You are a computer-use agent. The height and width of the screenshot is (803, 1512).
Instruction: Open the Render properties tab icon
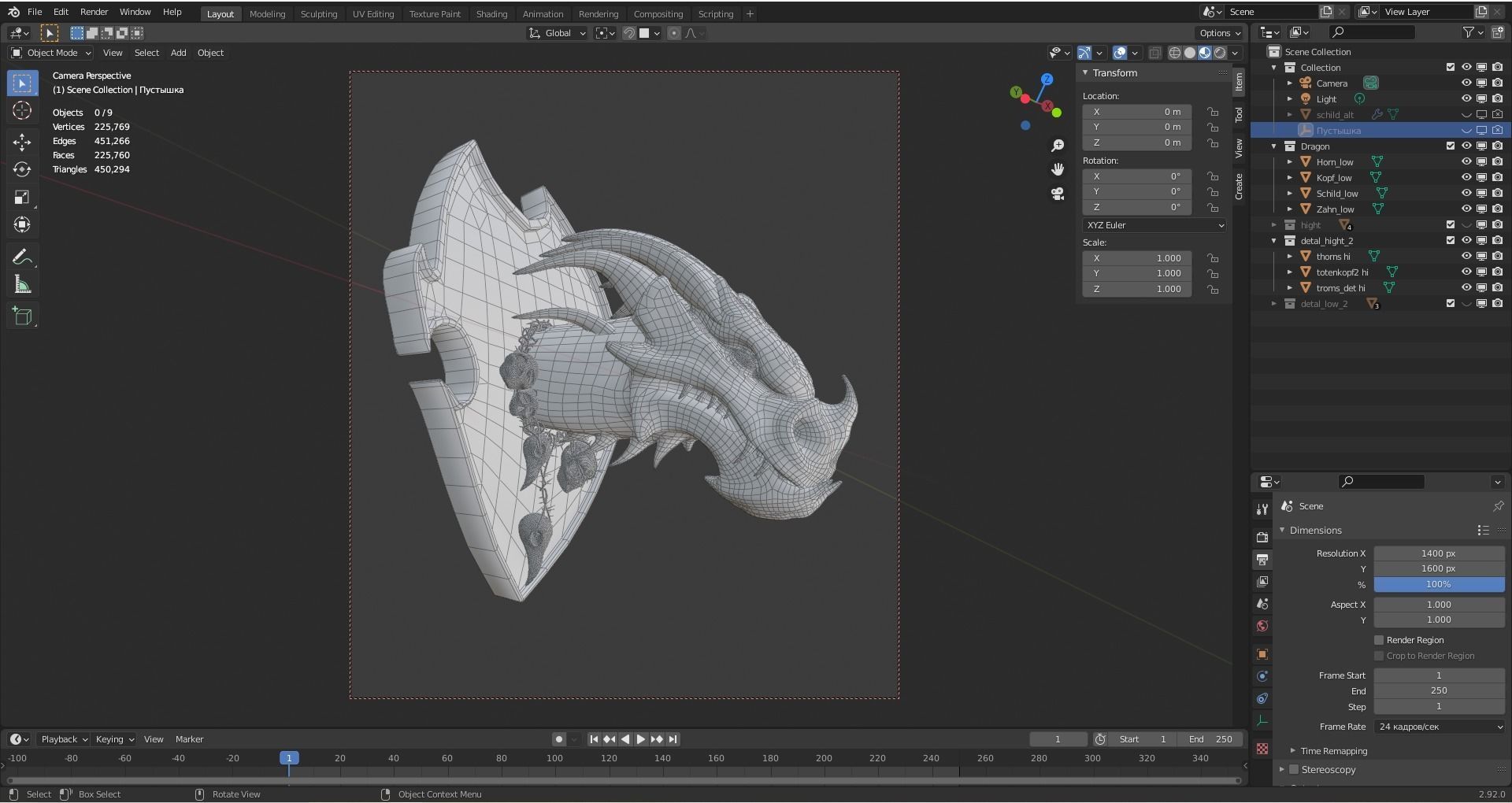[1262, 537]
